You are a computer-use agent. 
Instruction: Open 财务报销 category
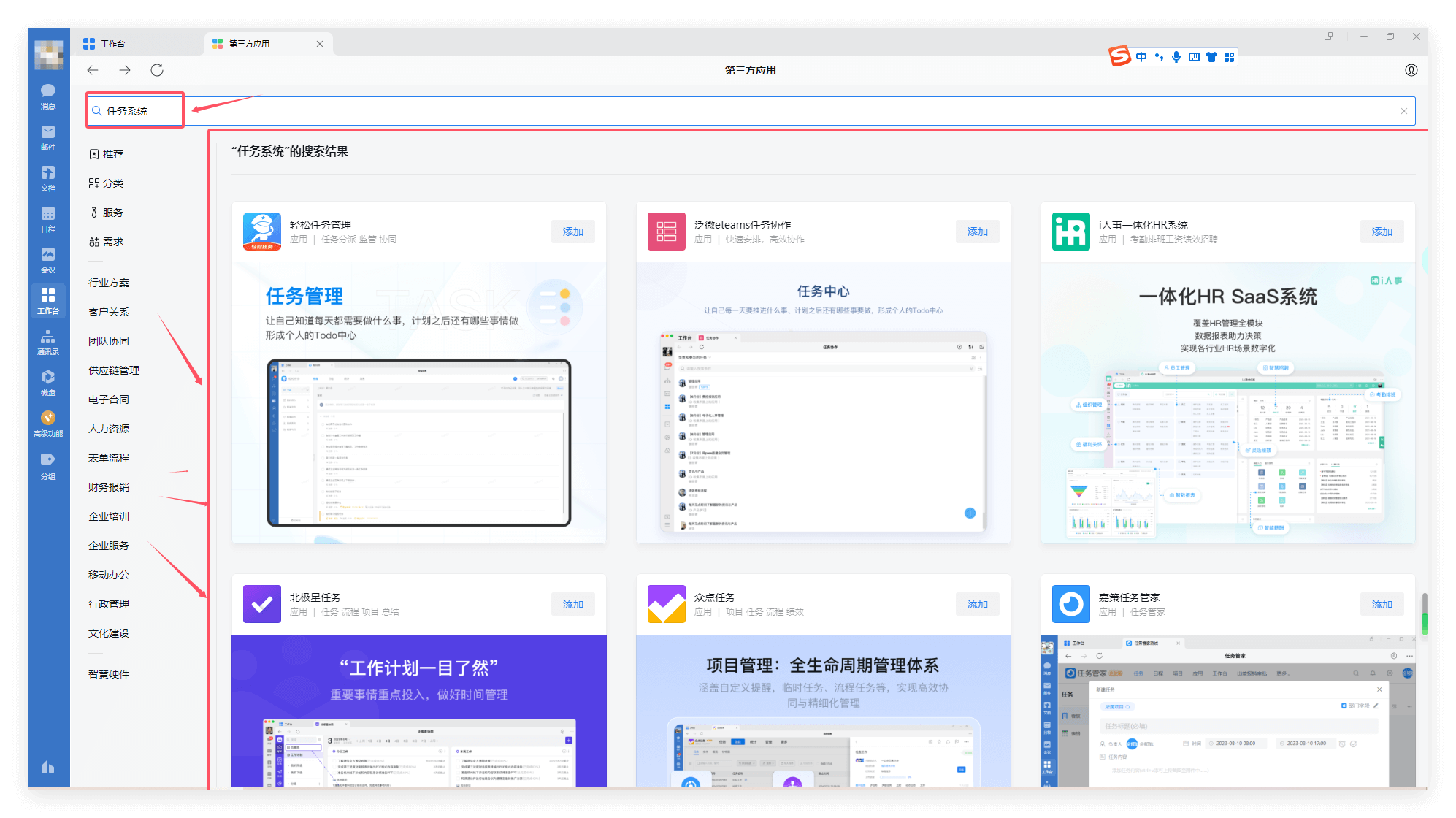tap(109, 487)
